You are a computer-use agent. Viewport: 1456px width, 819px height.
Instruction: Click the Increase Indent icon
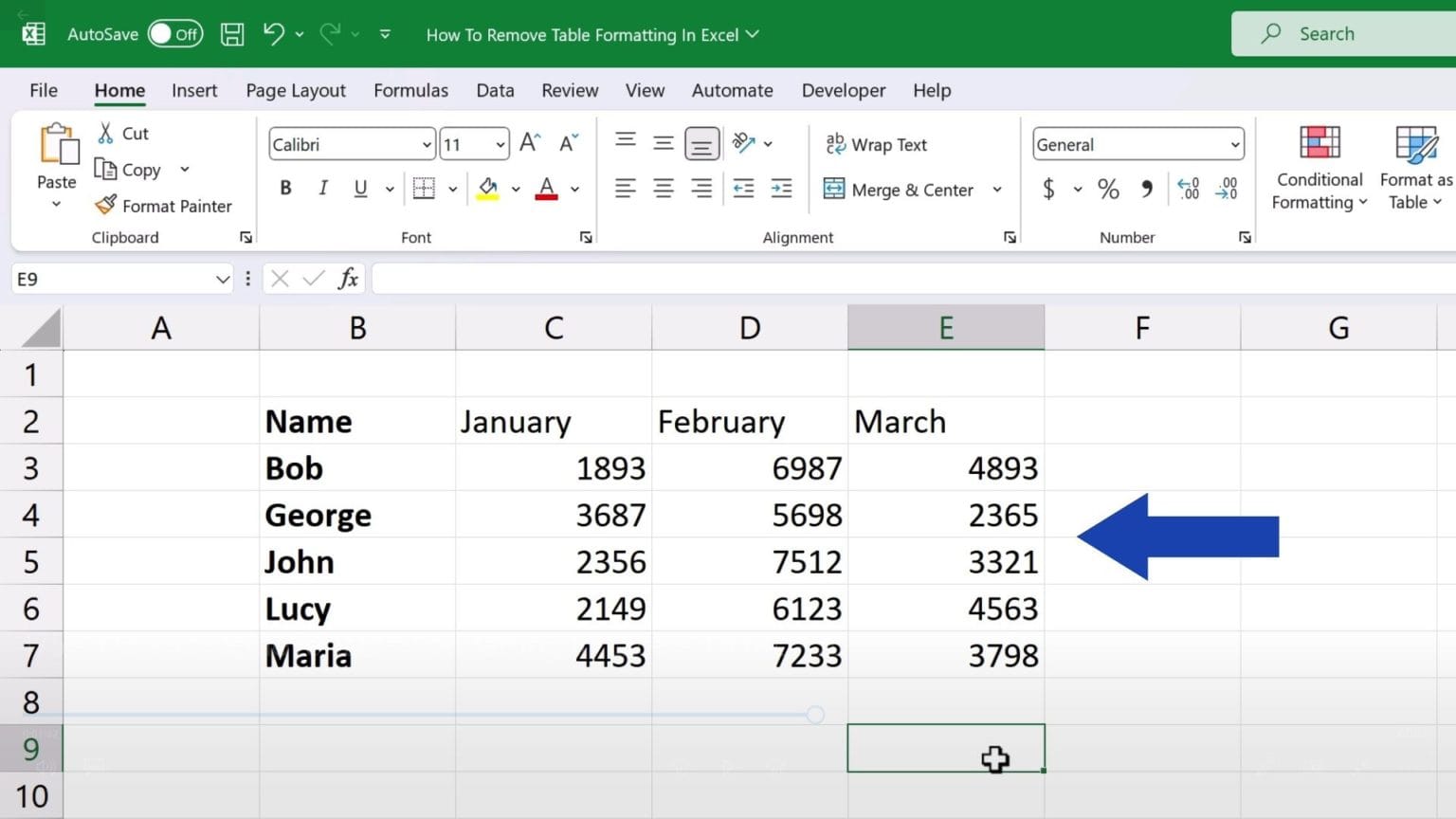(781, 190)
